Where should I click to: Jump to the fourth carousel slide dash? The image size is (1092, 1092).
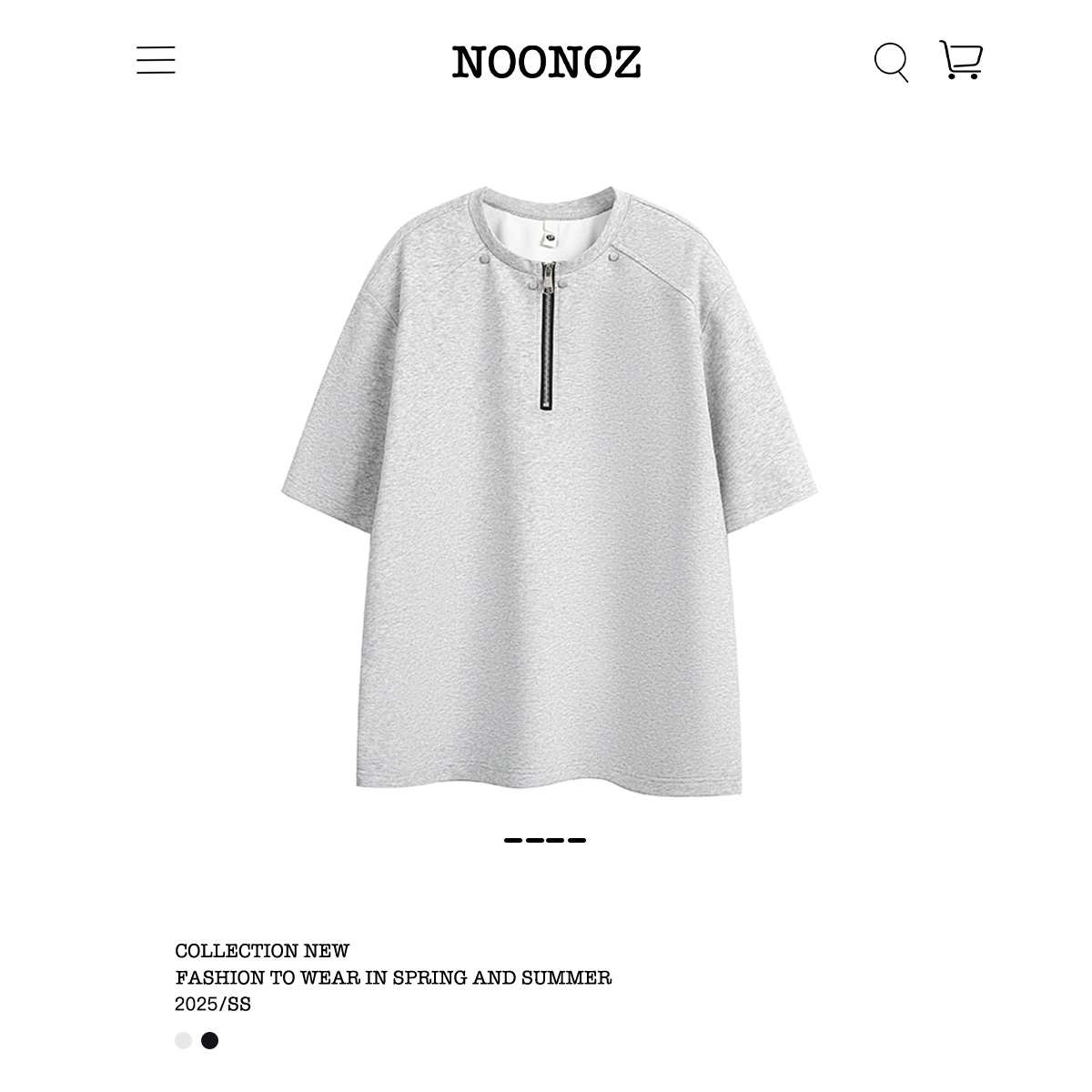[577, 840]
